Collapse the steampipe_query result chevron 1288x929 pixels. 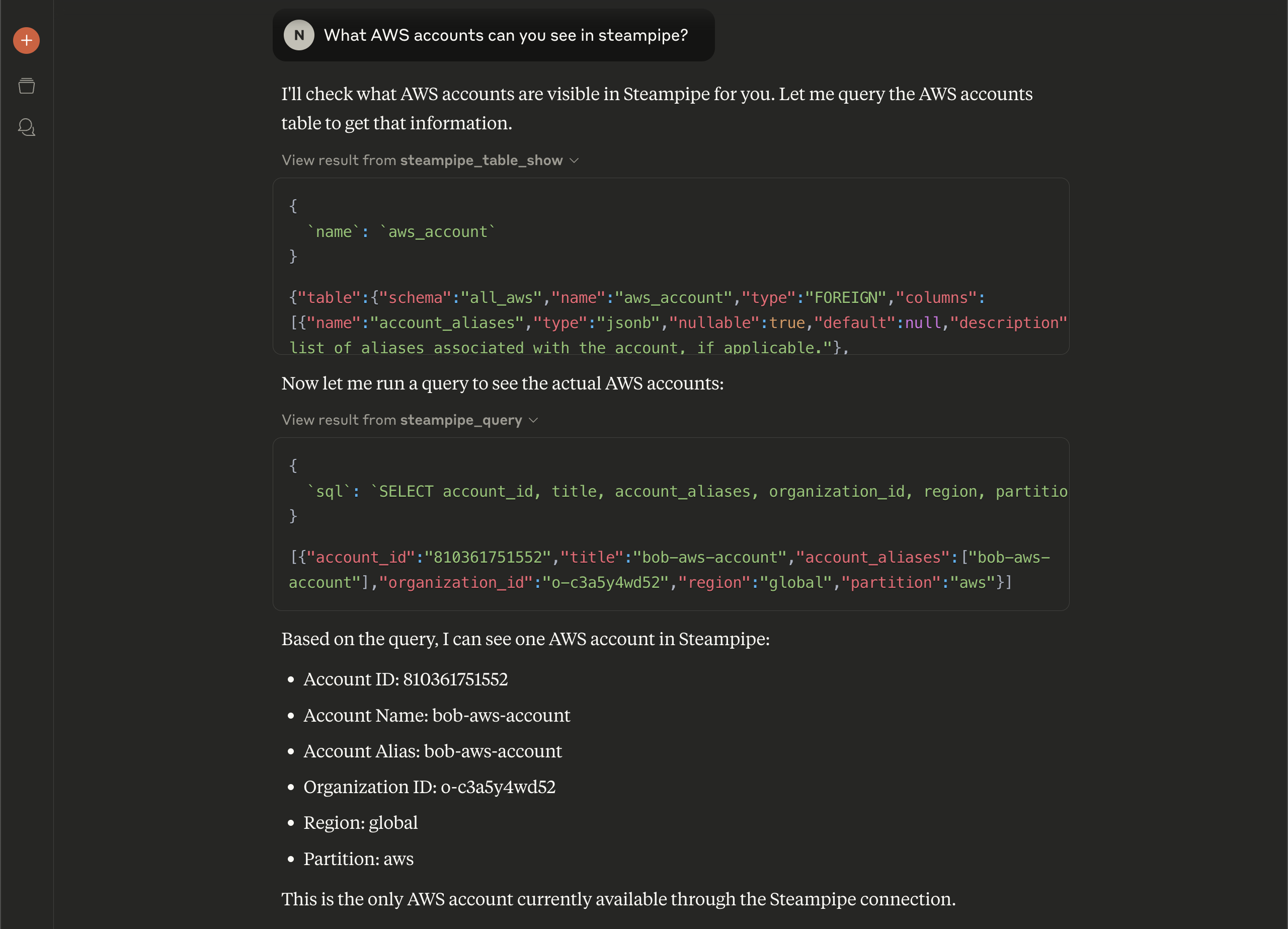point(533,420)
